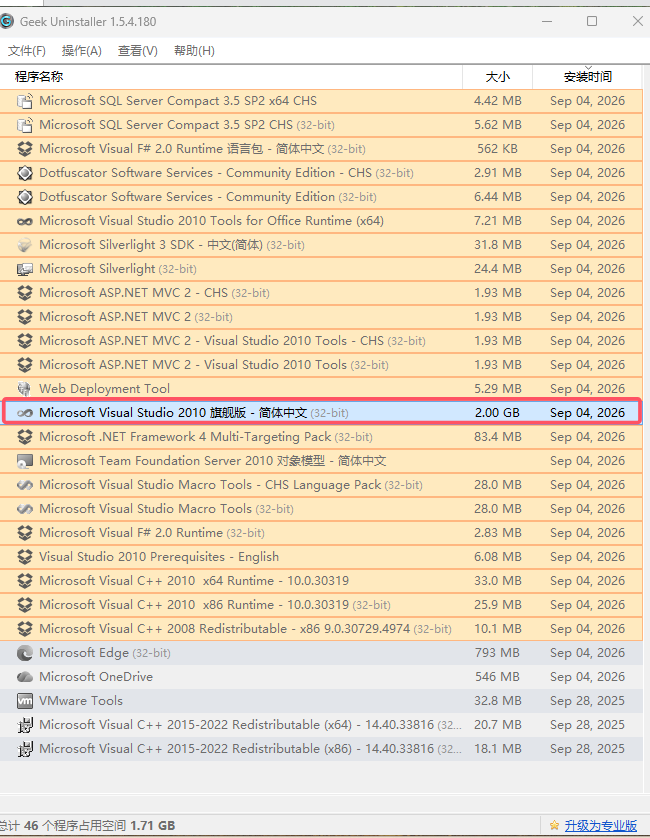650x838 pixels.
Task: Click icon of Visual Studio 2010 Prerequisites - English
Action: (25, 556)
